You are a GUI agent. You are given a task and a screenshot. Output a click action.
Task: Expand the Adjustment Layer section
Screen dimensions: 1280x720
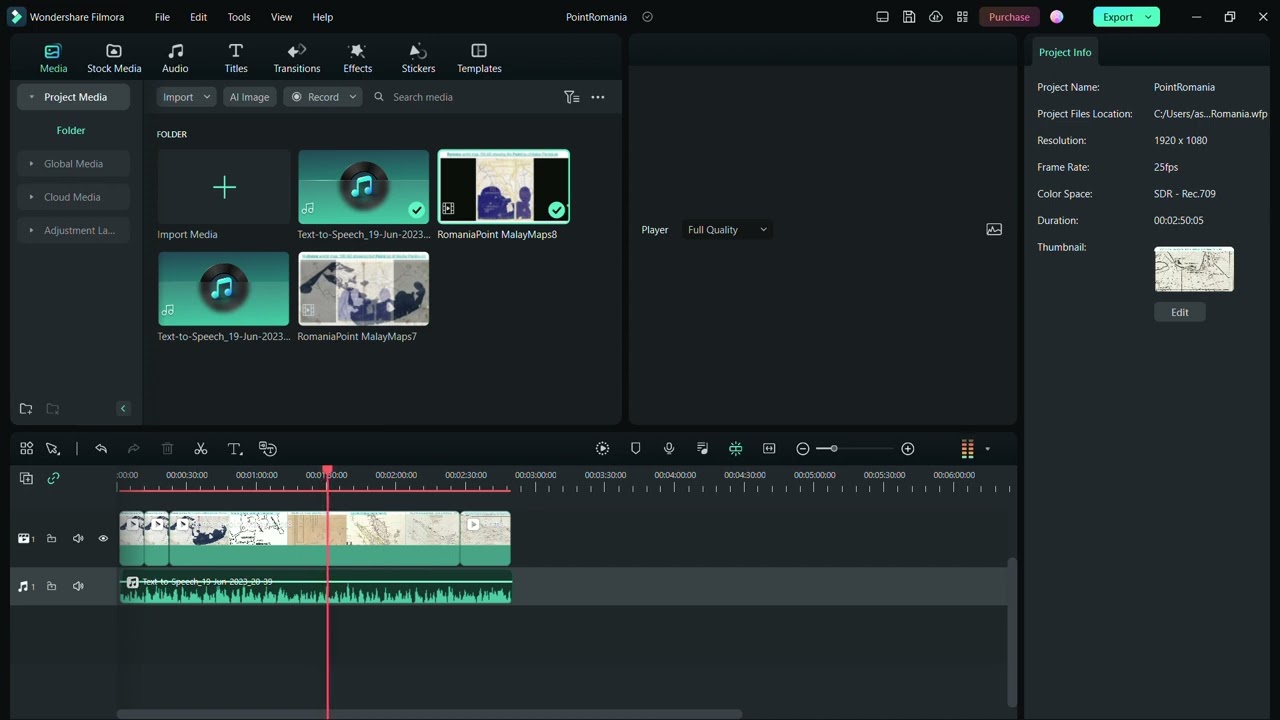point(31,230)
